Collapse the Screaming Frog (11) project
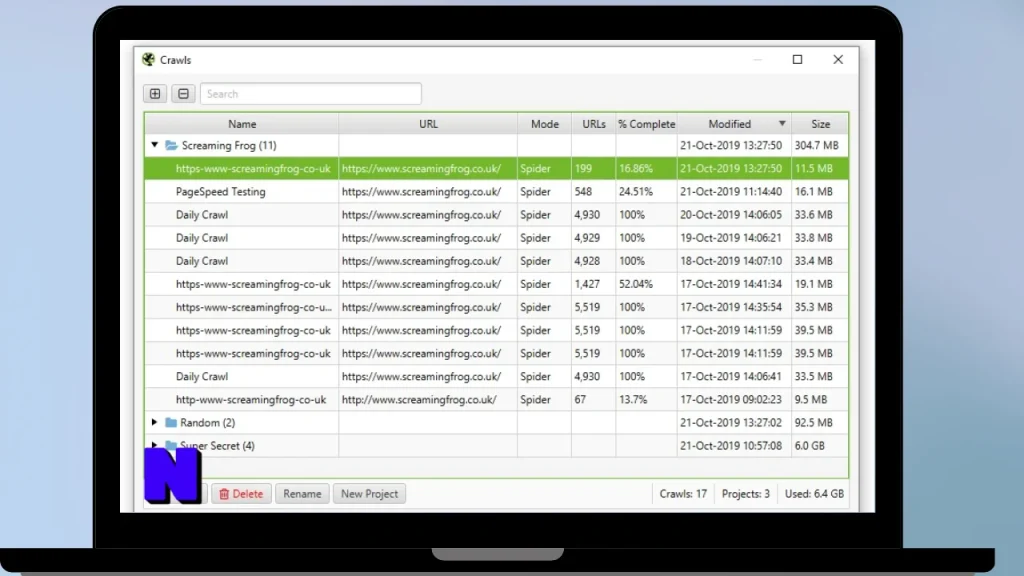The width and height of the screenshot is (1024, 576). pos(155,145)
